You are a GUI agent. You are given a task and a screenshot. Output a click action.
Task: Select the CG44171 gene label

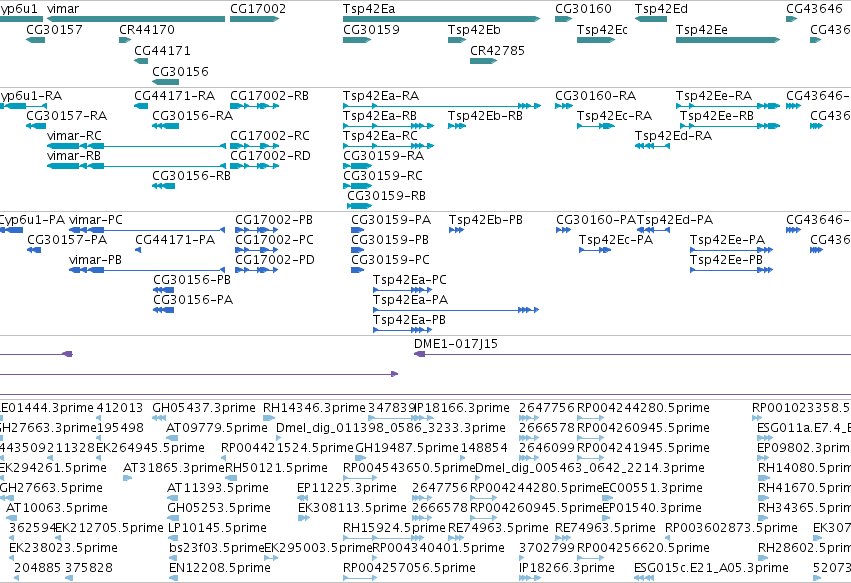162,50
